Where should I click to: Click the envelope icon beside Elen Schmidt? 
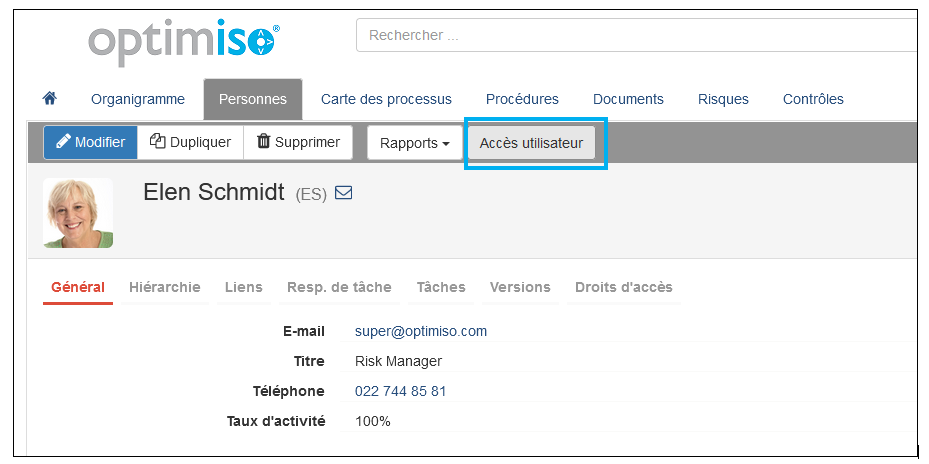(x=343, y=193)
